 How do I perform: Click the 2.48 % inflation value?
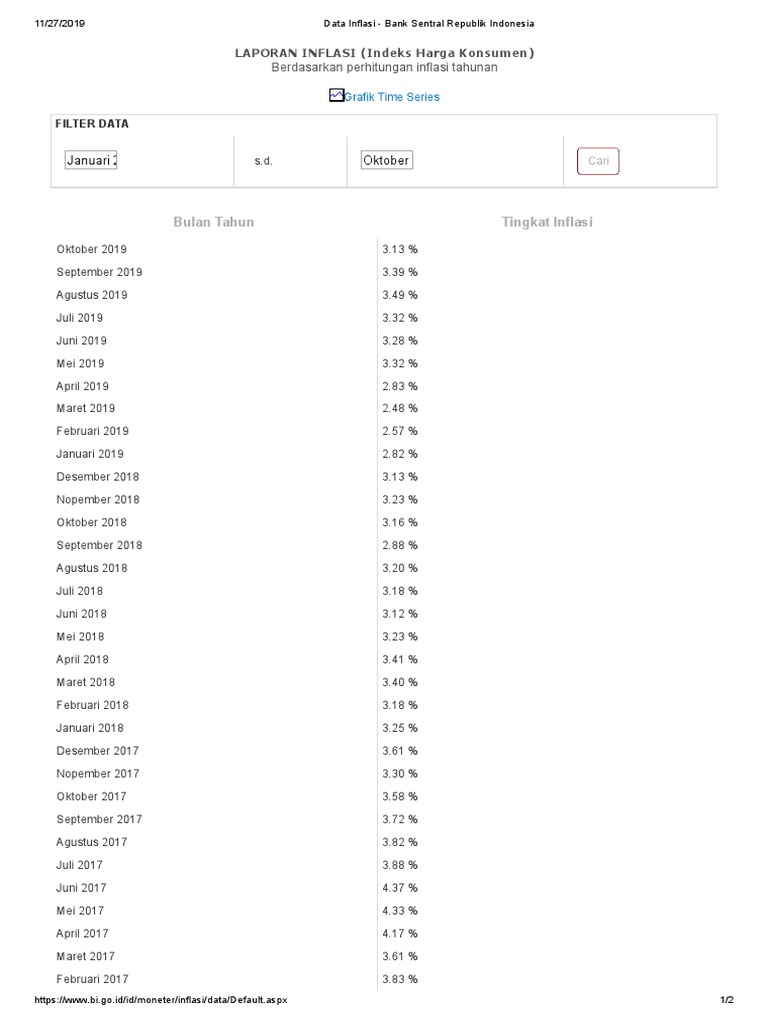[x=400, y=408]
